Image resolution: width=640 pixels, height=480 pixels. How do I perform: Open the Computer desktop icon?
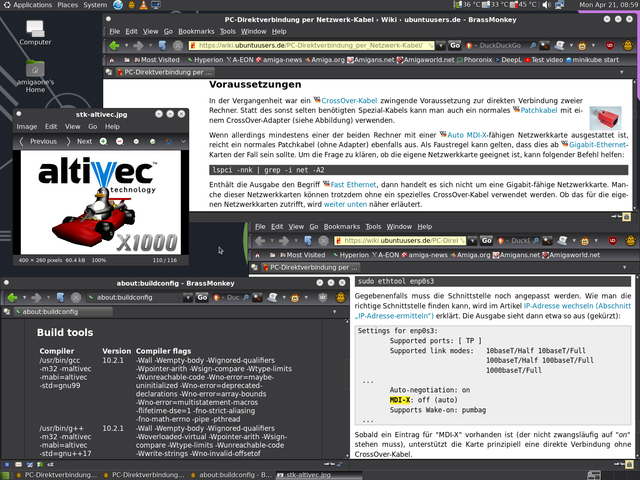(35, 33)
